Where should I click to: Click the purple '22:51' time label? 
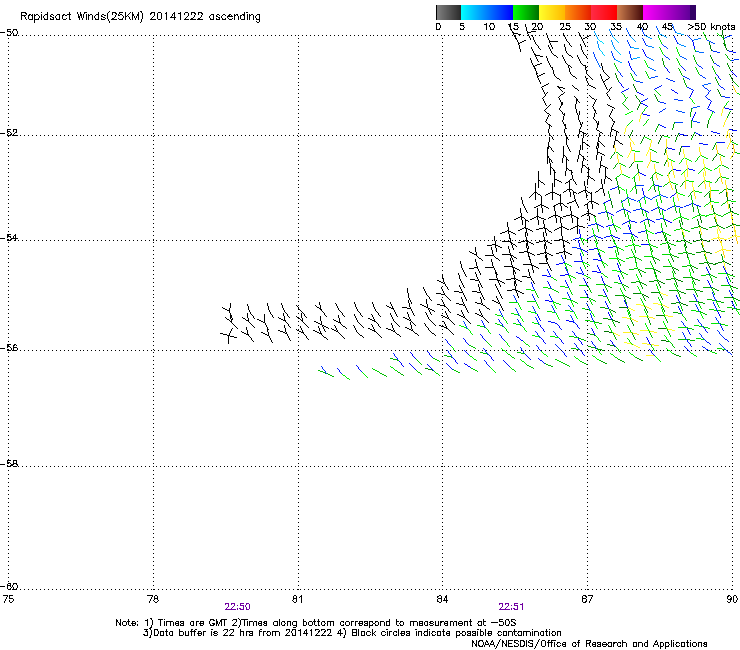click(511, 607)
